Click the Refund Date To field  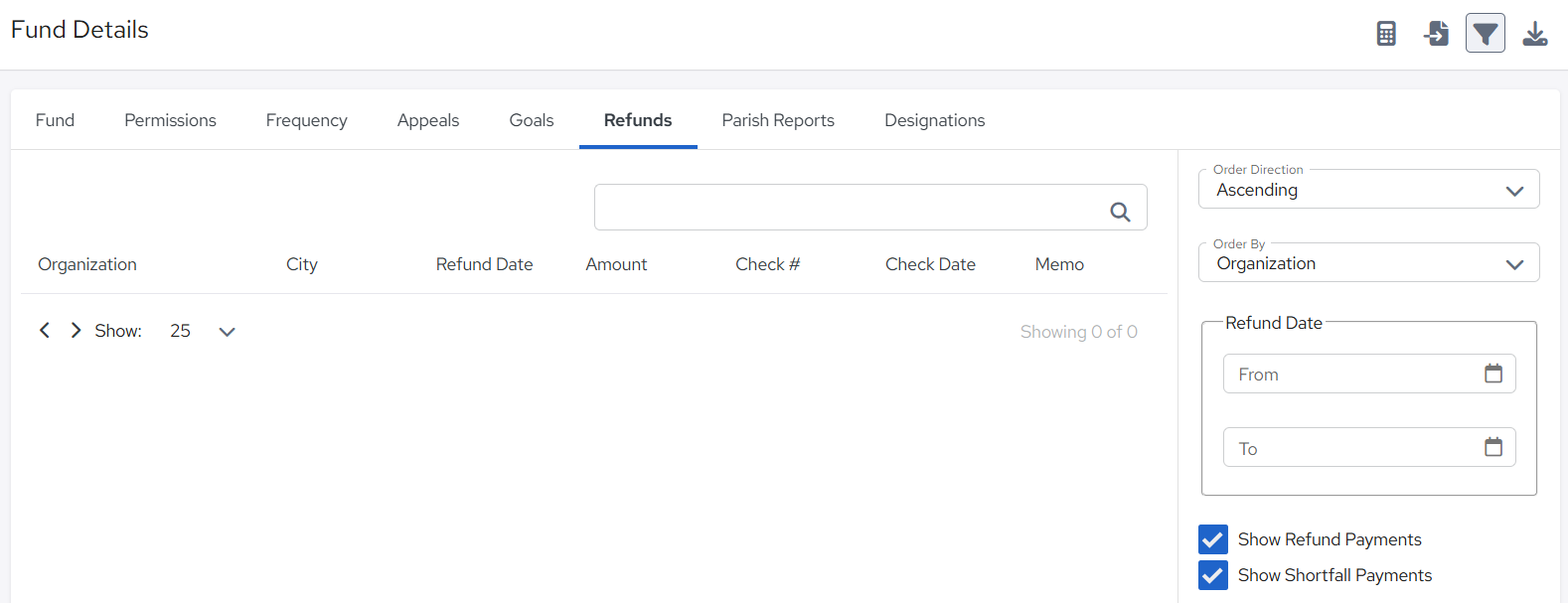click(x=1369, y=447)
